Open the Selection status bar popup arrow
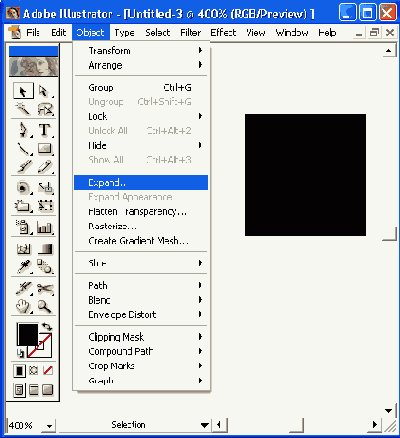 pyautogui.click(x=205, y=425)
